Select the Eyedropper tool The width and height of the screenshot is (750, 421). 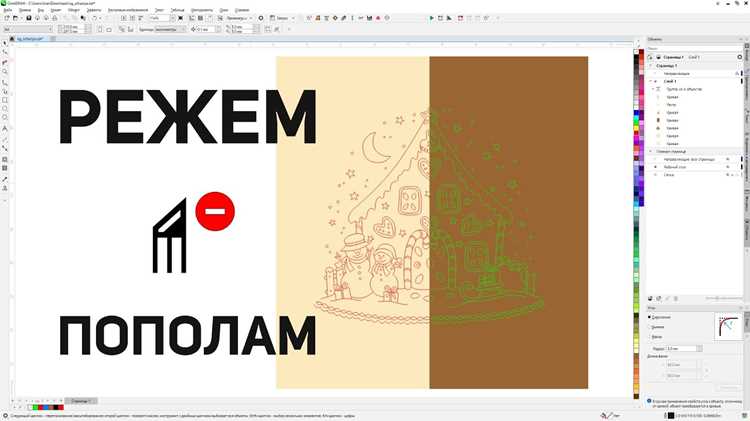click(5, 179)
